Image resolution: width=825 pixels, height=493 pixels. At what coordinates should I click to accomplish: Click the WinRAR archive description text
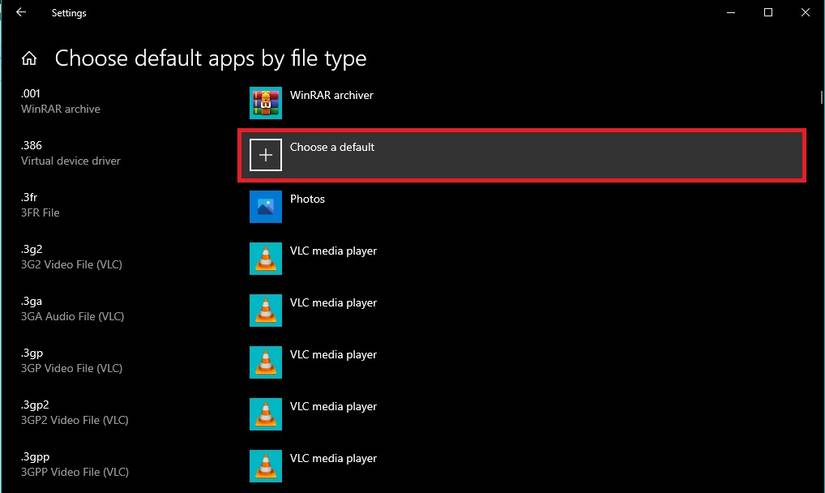(x=61, y=109)
